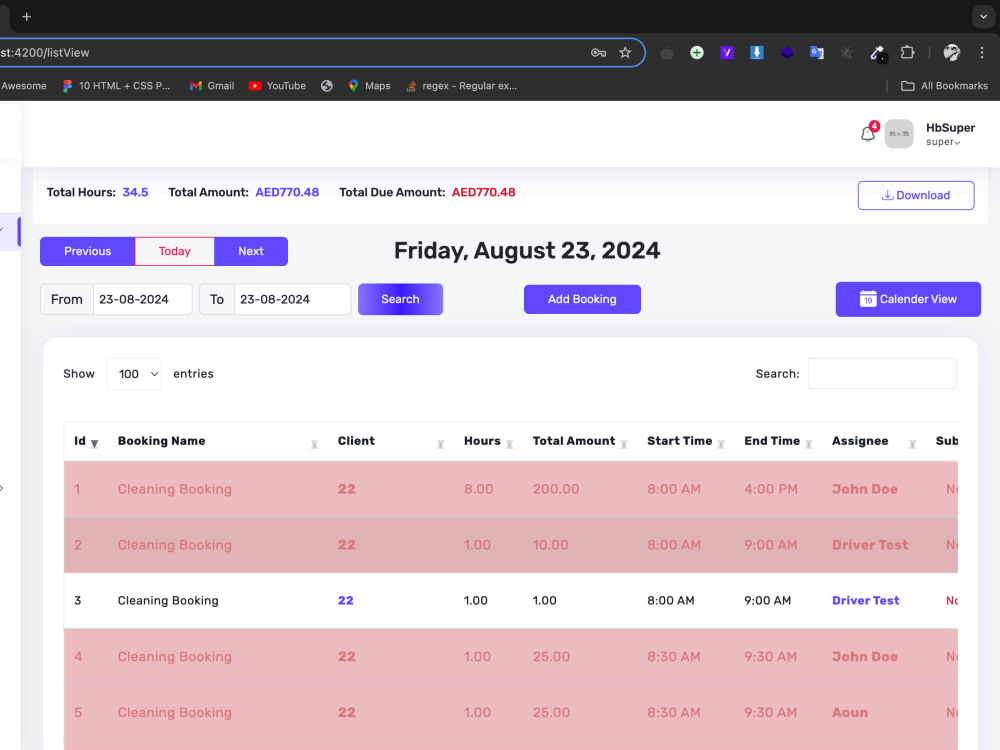Open the regex Regular ex bookmark
The width and height of the screenshot is (1000, 750).
(x=462, y=85)
